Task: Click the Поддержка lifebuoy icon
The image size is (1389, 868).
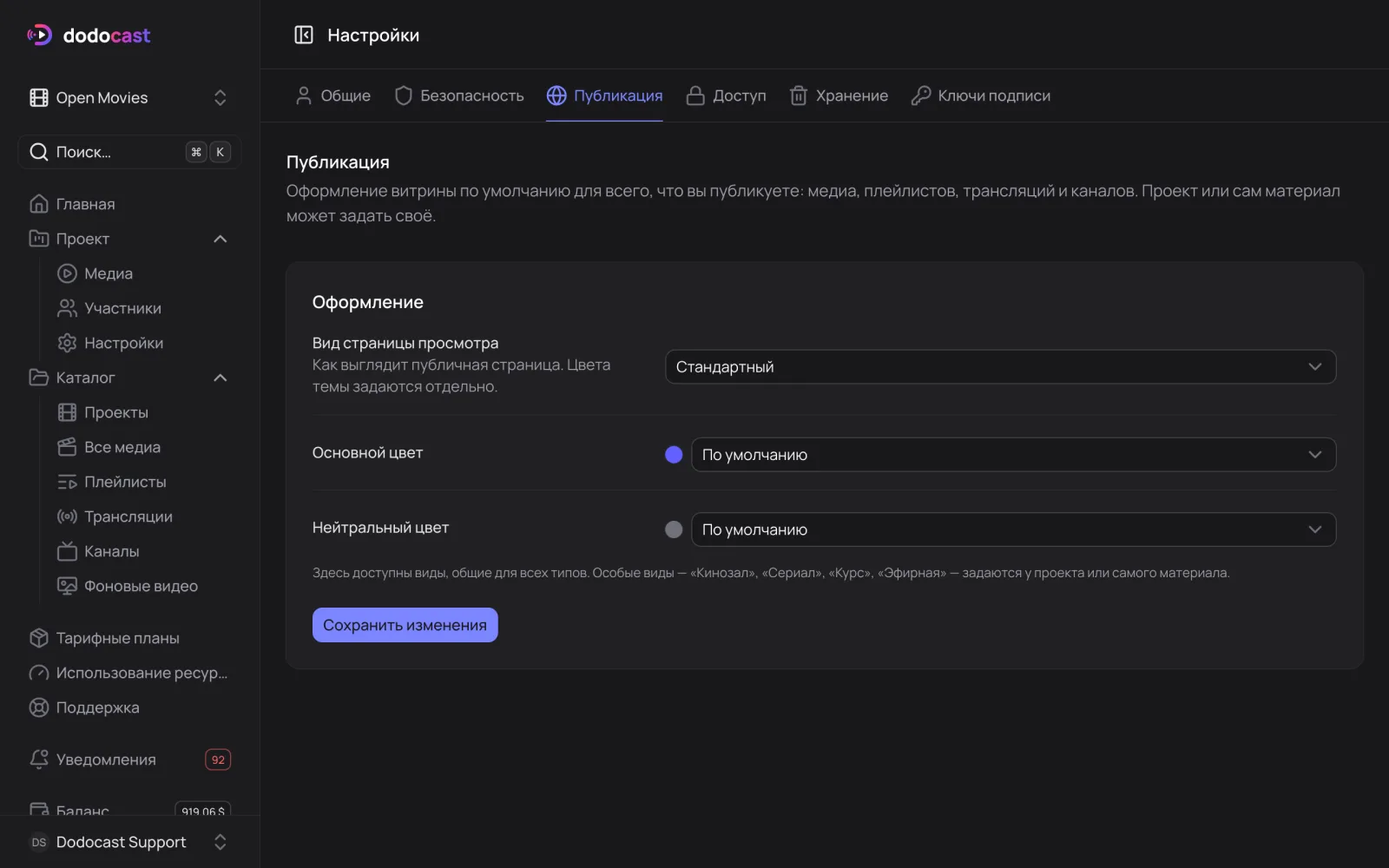Action: [x=39, y=707]
